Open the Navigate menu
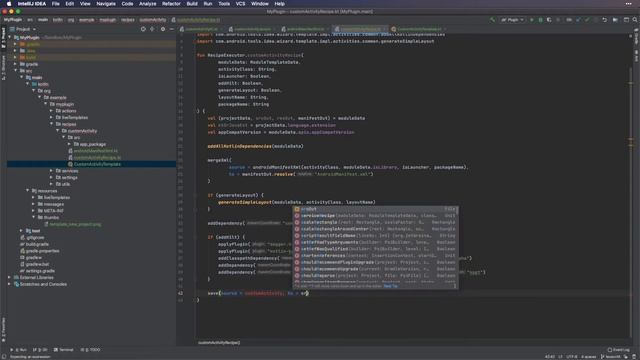Screen dimensions: 640x360 point(106,4)
